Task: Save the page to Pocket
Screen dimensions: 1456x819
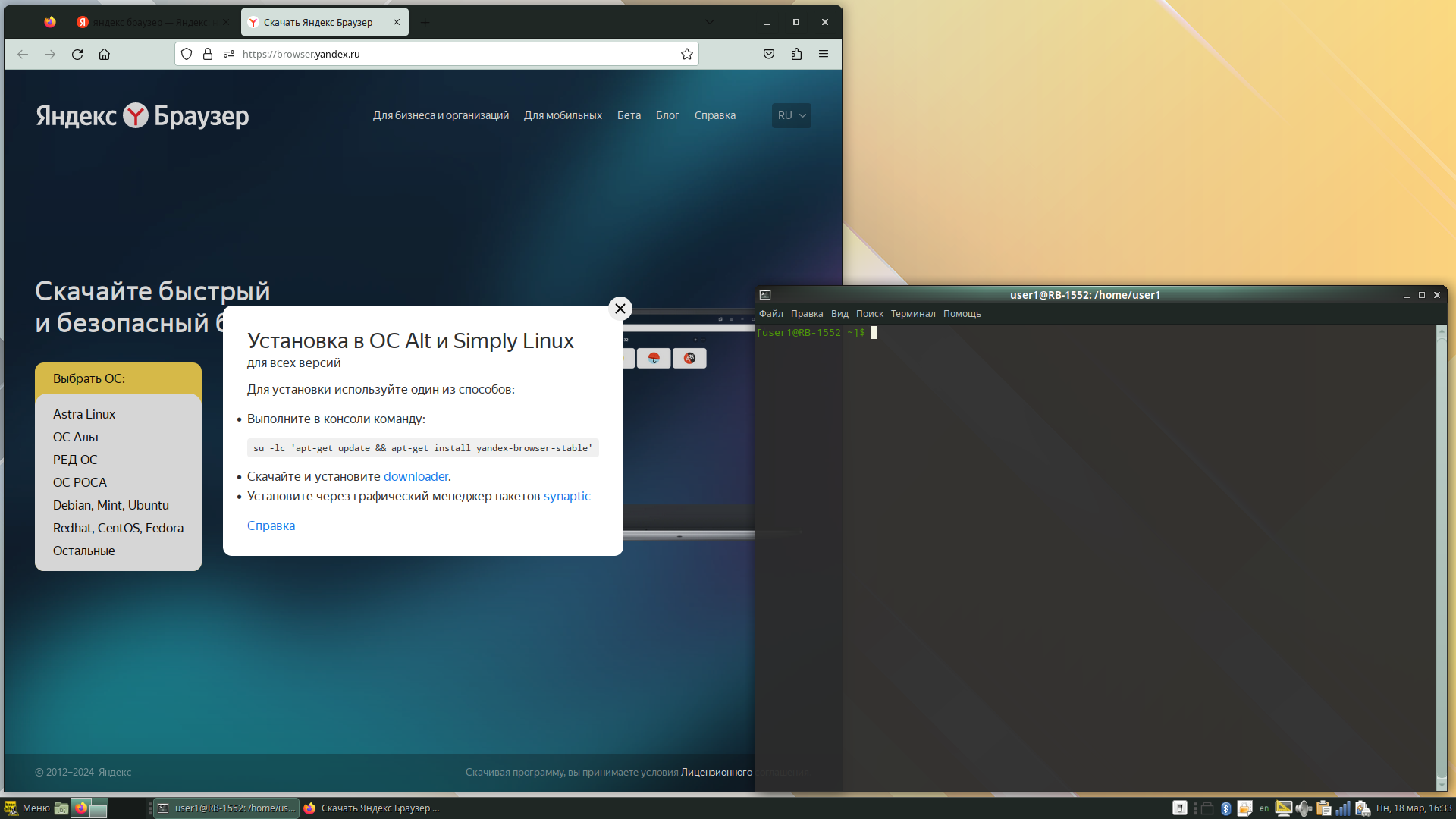Action: point(769,54)
